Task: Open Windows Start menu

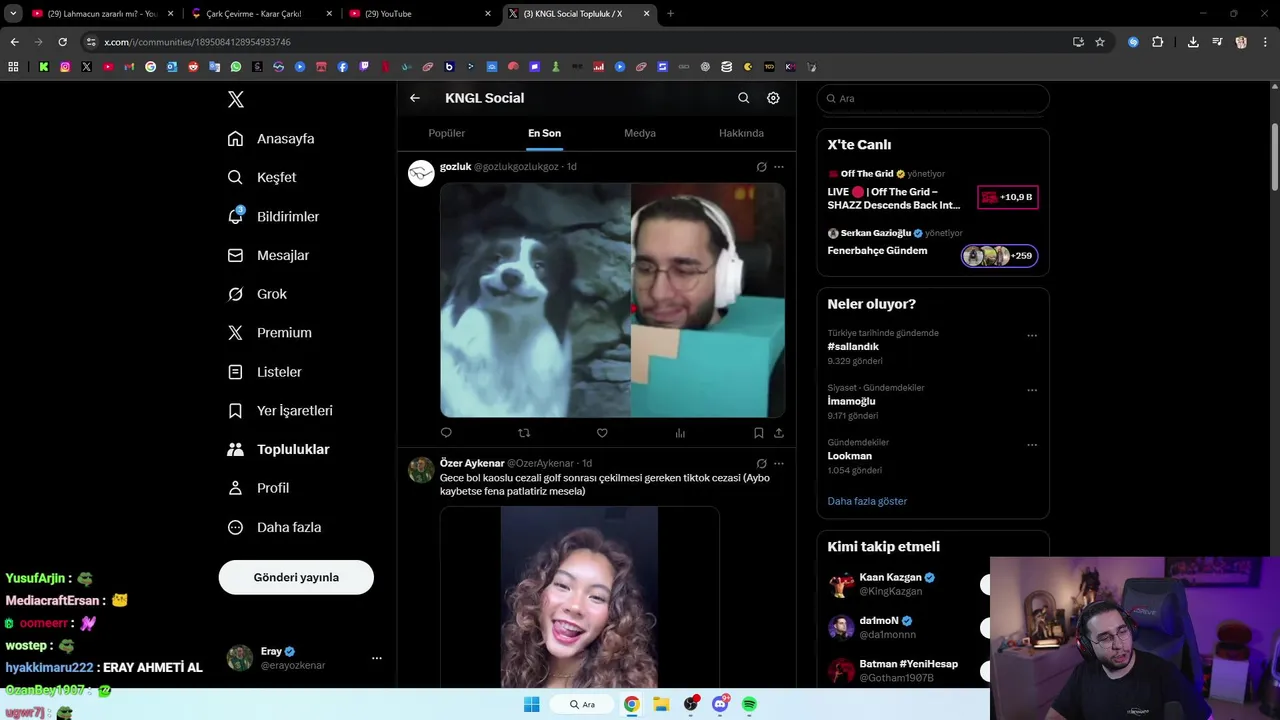Action: coord(531,704)
